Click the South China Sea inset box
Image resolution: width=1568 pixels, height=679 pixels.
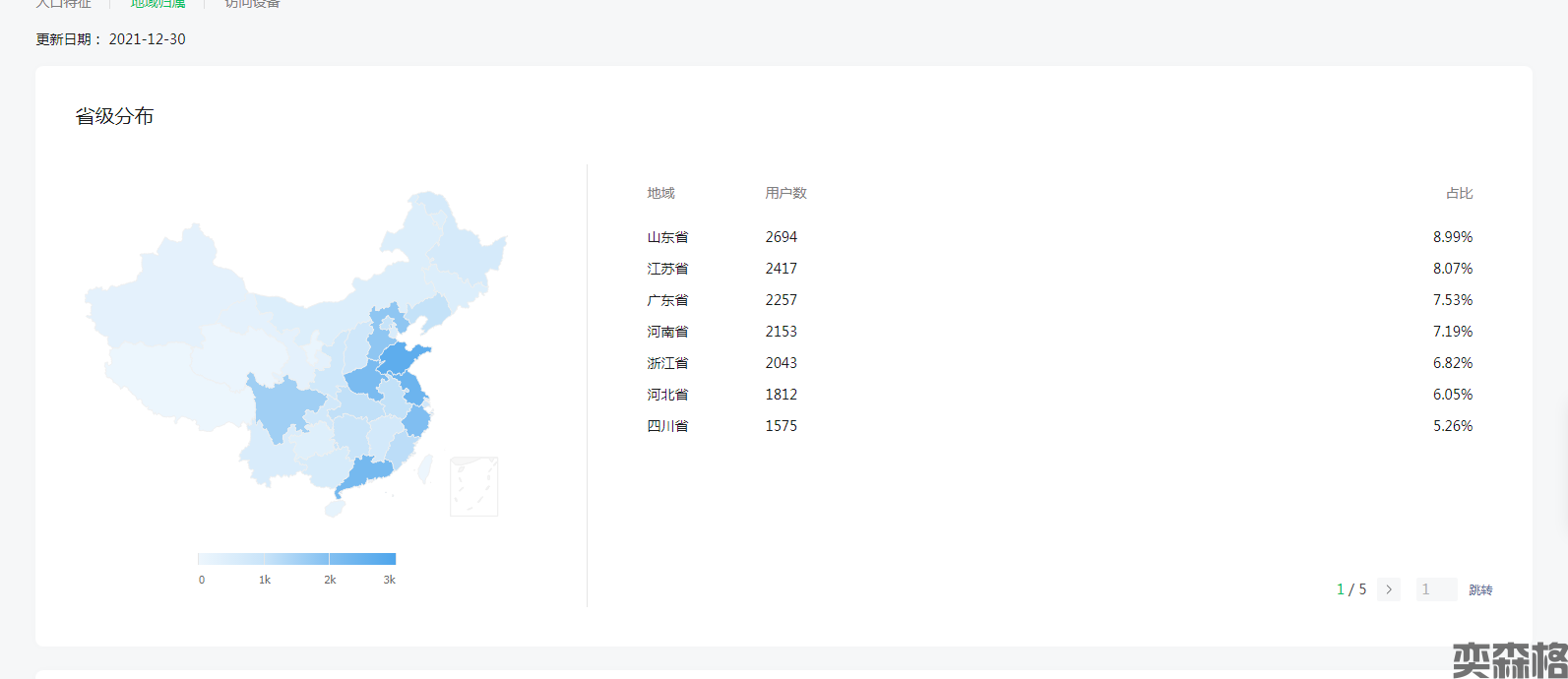tap(473, 486)
